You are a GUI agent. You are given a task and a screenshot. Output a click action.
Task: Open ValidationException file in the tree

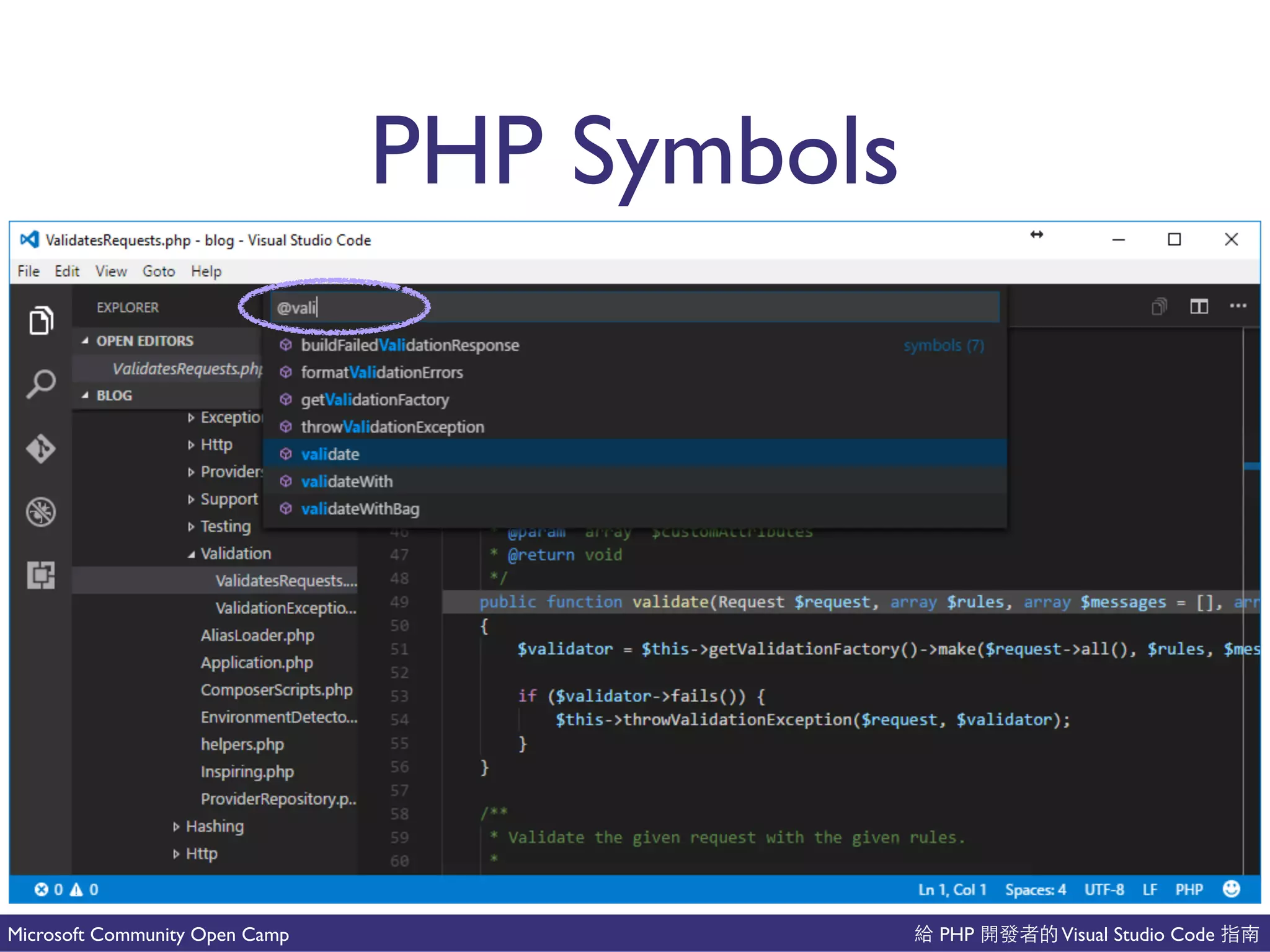(x=286, y=608)
